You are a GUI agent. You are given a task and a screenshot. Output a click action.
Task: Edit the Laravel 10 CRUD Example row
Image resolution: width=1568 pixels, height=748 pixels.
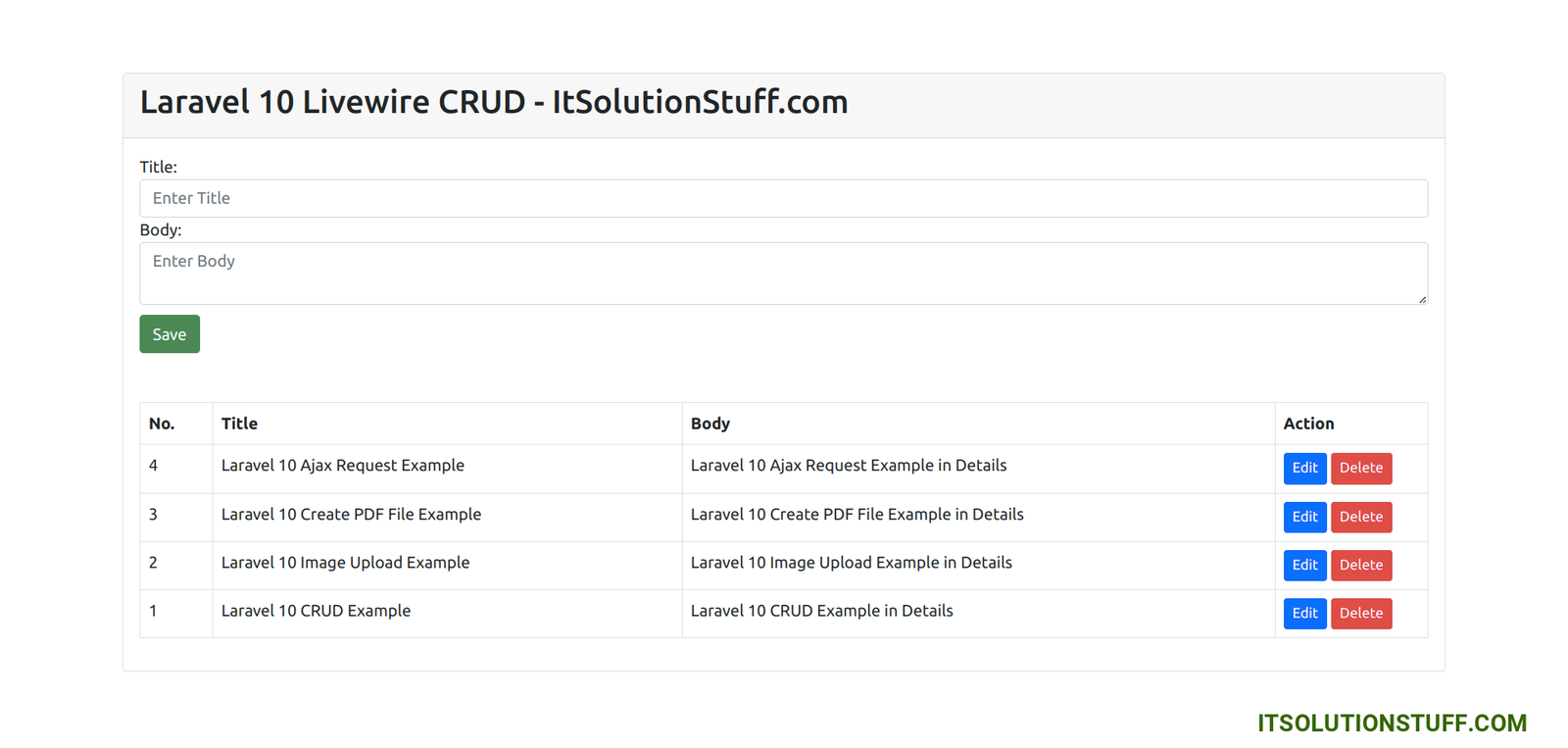[x=1304, y=614]
